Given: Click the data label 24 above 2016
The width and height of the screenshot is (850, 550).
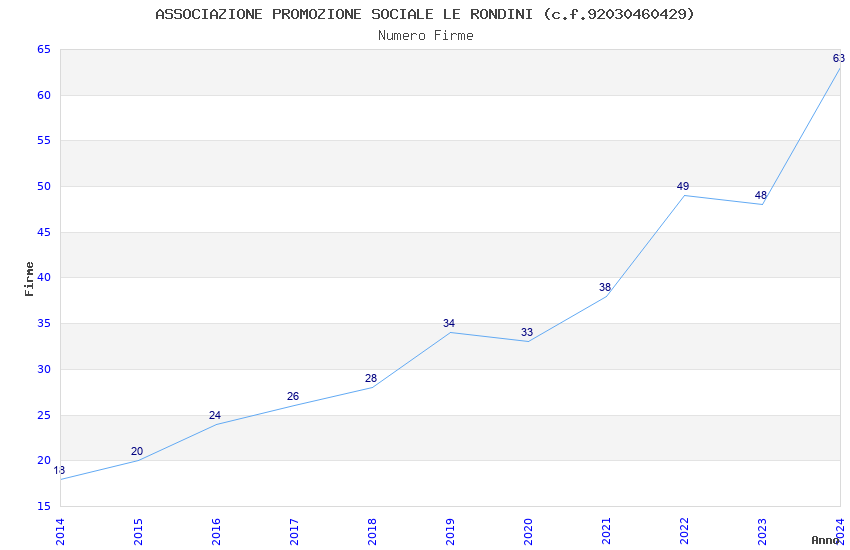Looking at the screenshot, I should pyautogui.click(x=215, y=415).
